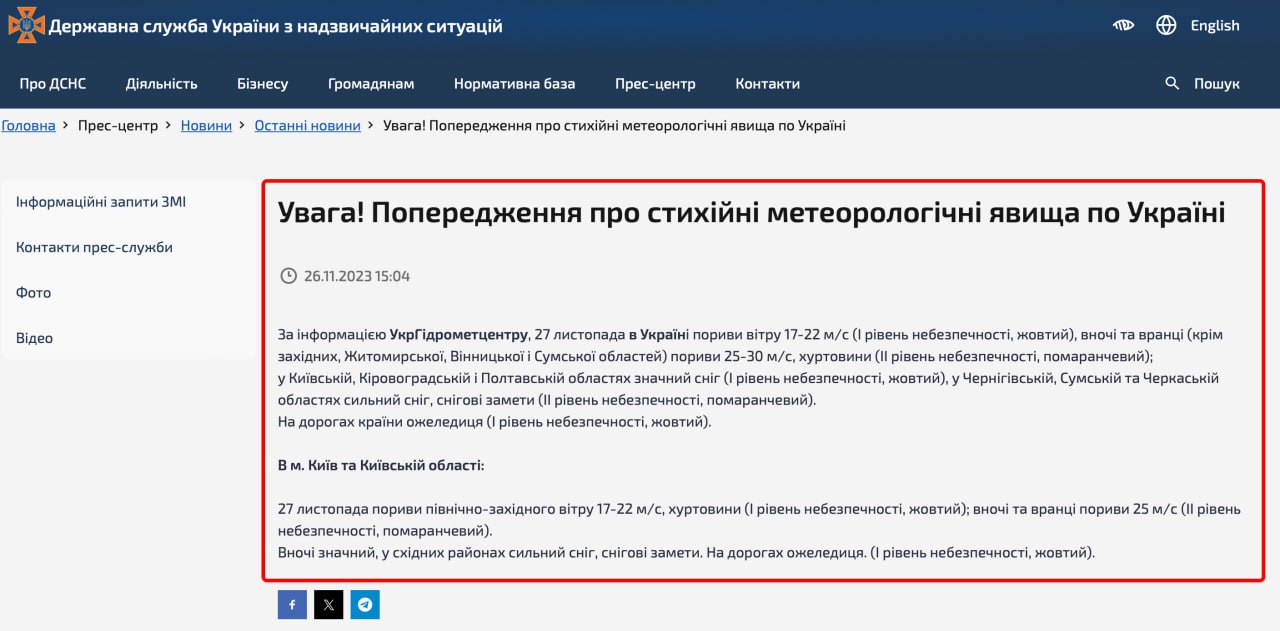This screenshot has width=1280, height=631.
Task: Open «Фото» section in sidebar
Action: pyautogui.click(x=33, y=293)
